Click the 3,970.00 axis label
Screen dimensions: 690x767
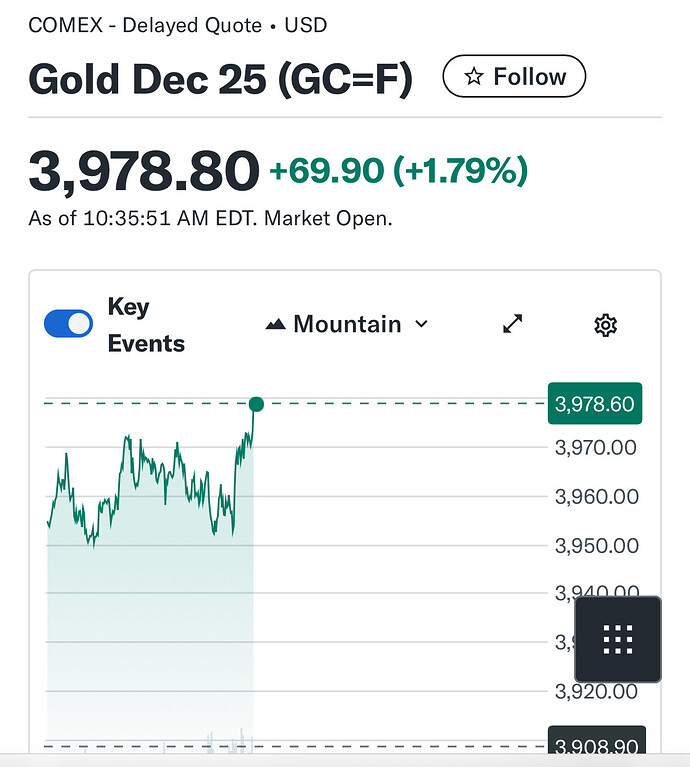pos(595,447)
